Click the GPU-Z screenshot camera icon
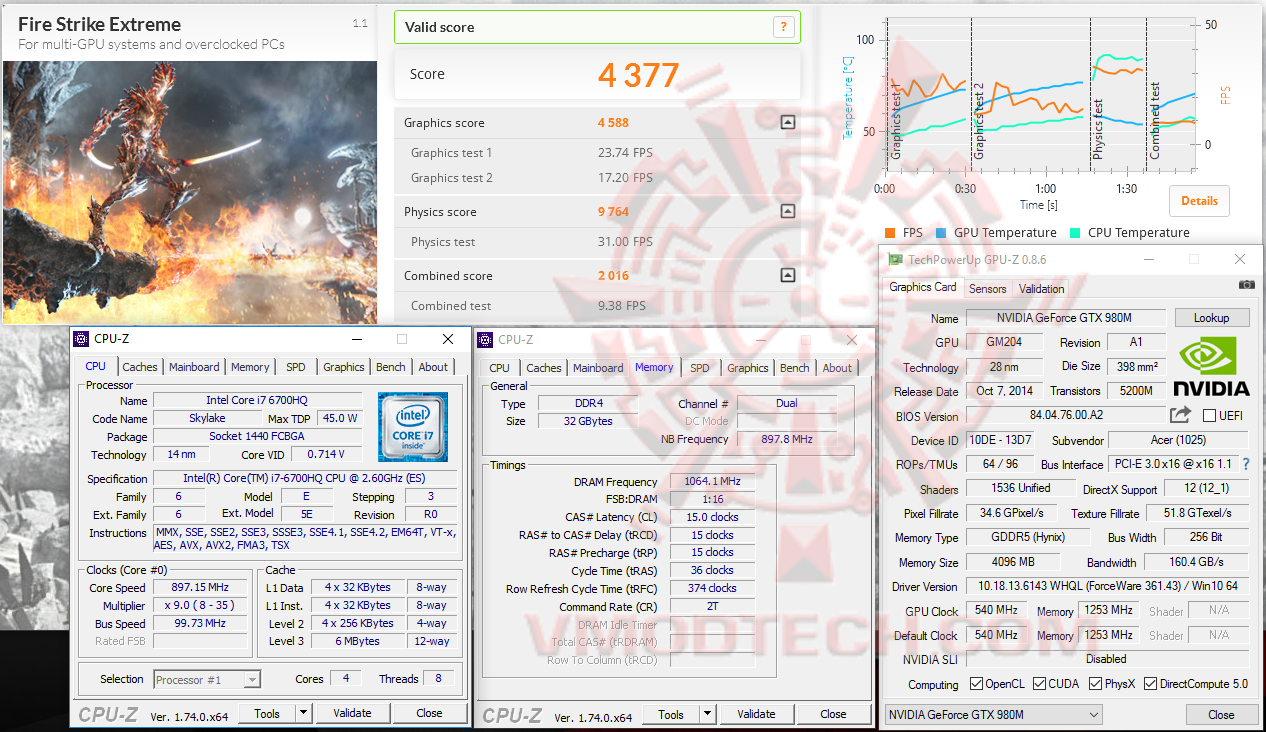 (1246, 284)
